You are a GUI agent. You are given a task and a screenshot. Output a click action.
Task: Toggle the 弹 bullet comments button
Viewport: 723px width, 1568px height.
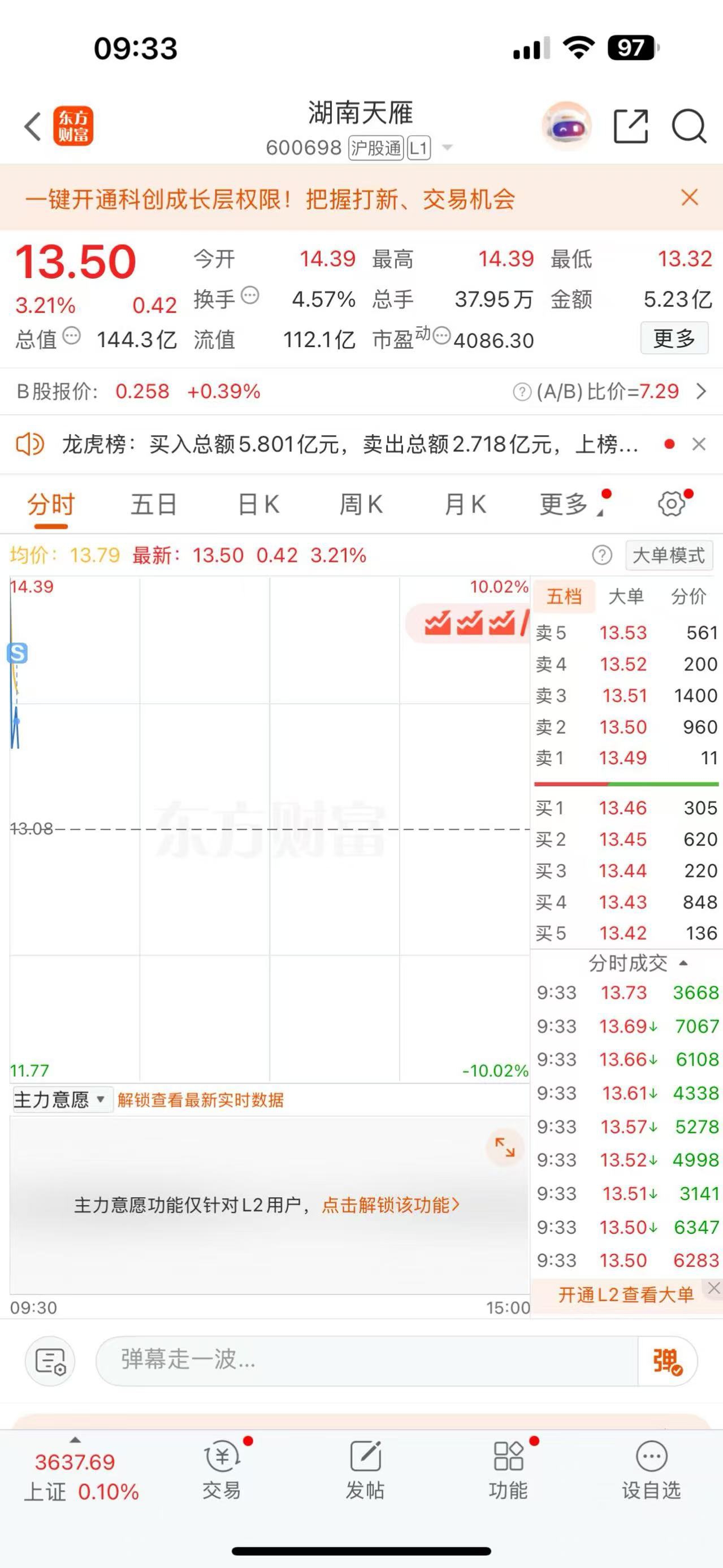pyautogui.click(x=667, y=1362)
